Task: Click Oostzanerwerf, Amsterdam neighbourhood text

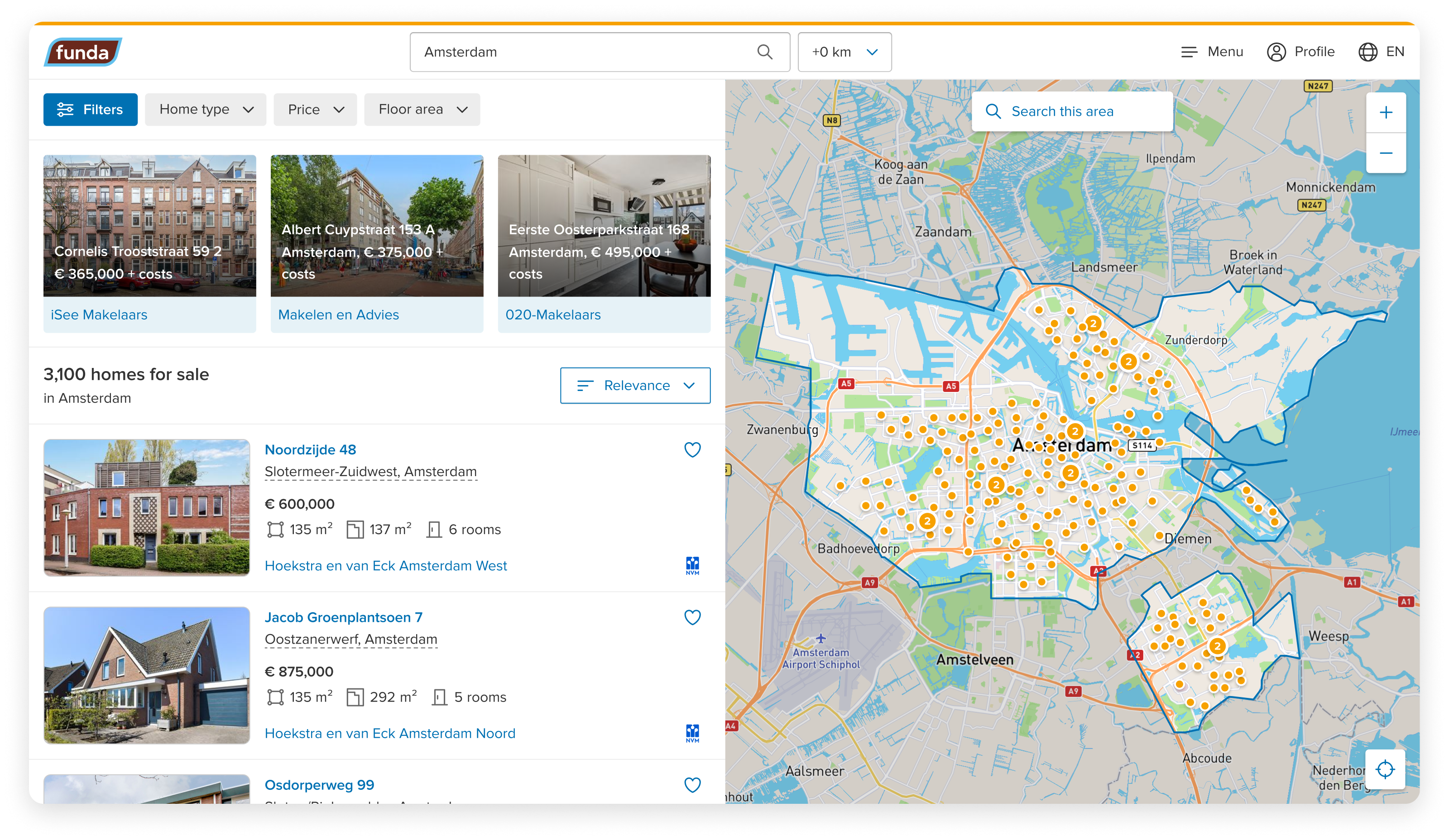Action: [351, 640]
